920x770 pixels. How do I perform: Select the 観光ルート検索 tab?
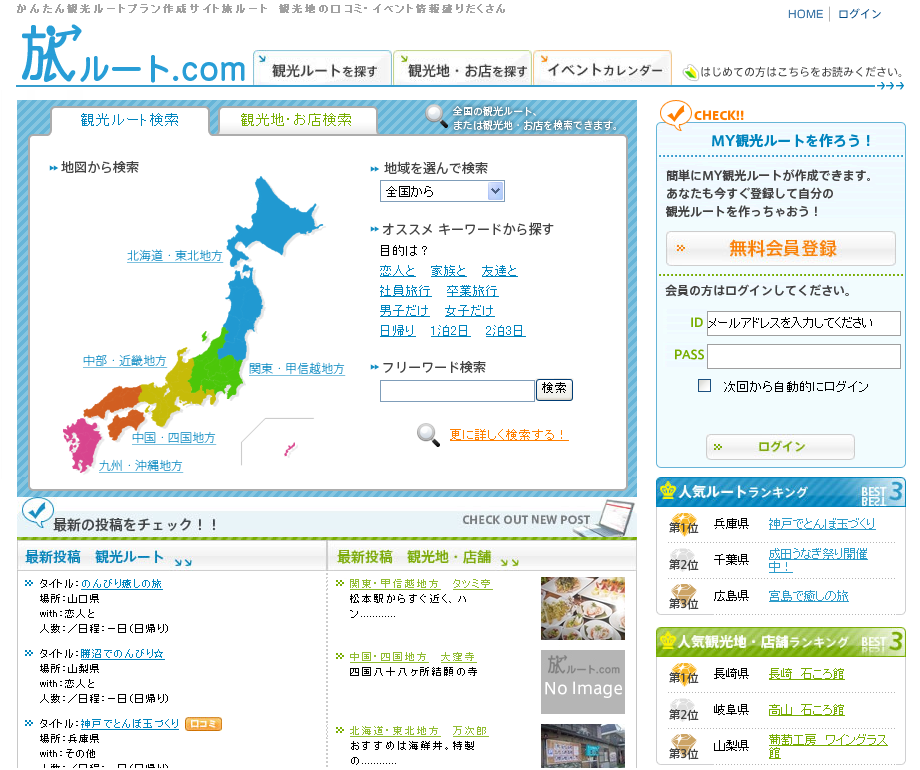130,120
